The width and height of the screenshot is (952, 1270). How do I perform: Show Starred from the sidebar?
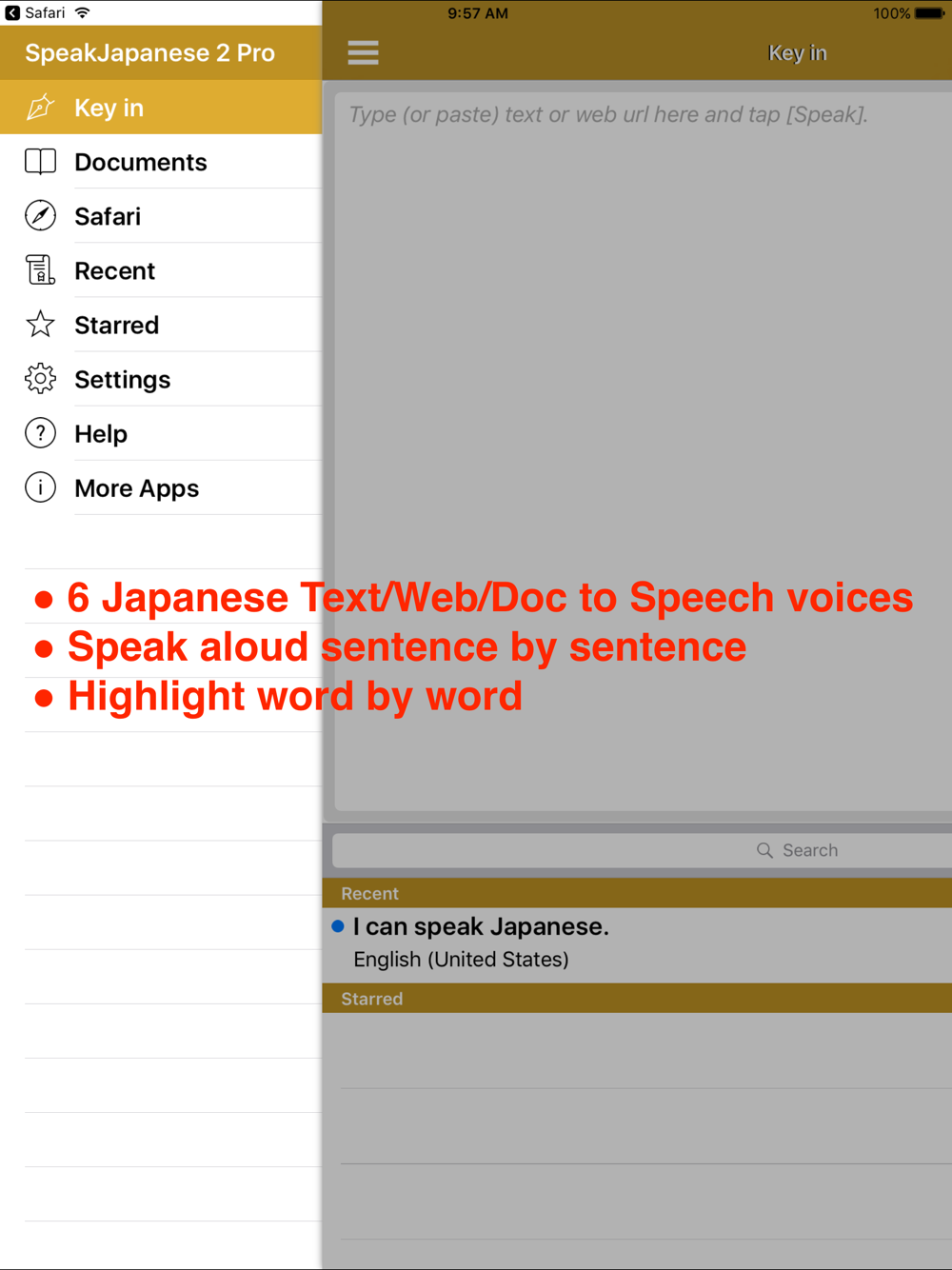(x=161, y=325)
